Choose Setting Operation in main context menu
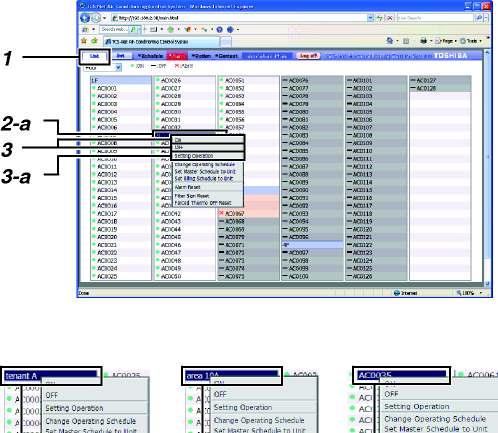 pos(208,156)
